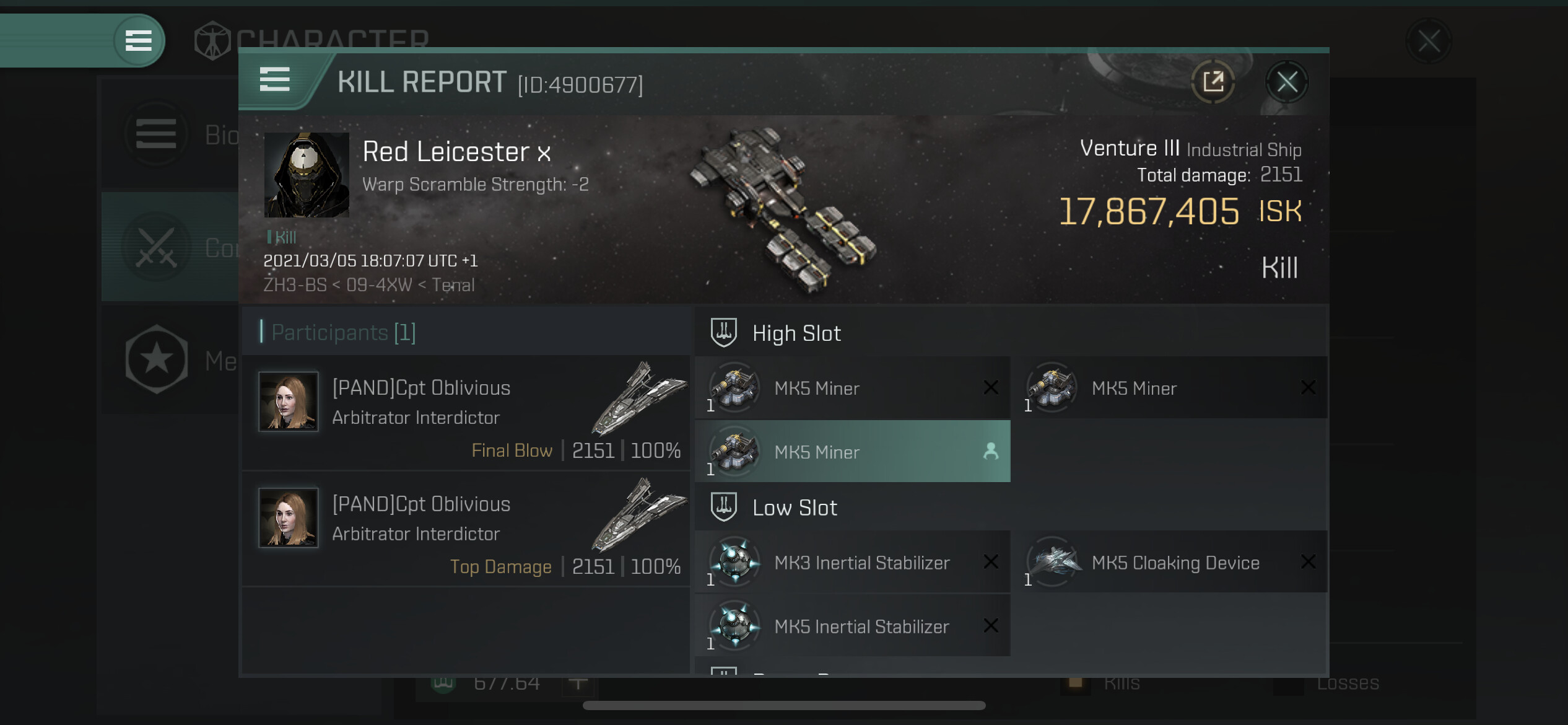This screenshot has height=725, width=1568.
Task: Close the Character panel behind the report
Action: coord(1429,42)
